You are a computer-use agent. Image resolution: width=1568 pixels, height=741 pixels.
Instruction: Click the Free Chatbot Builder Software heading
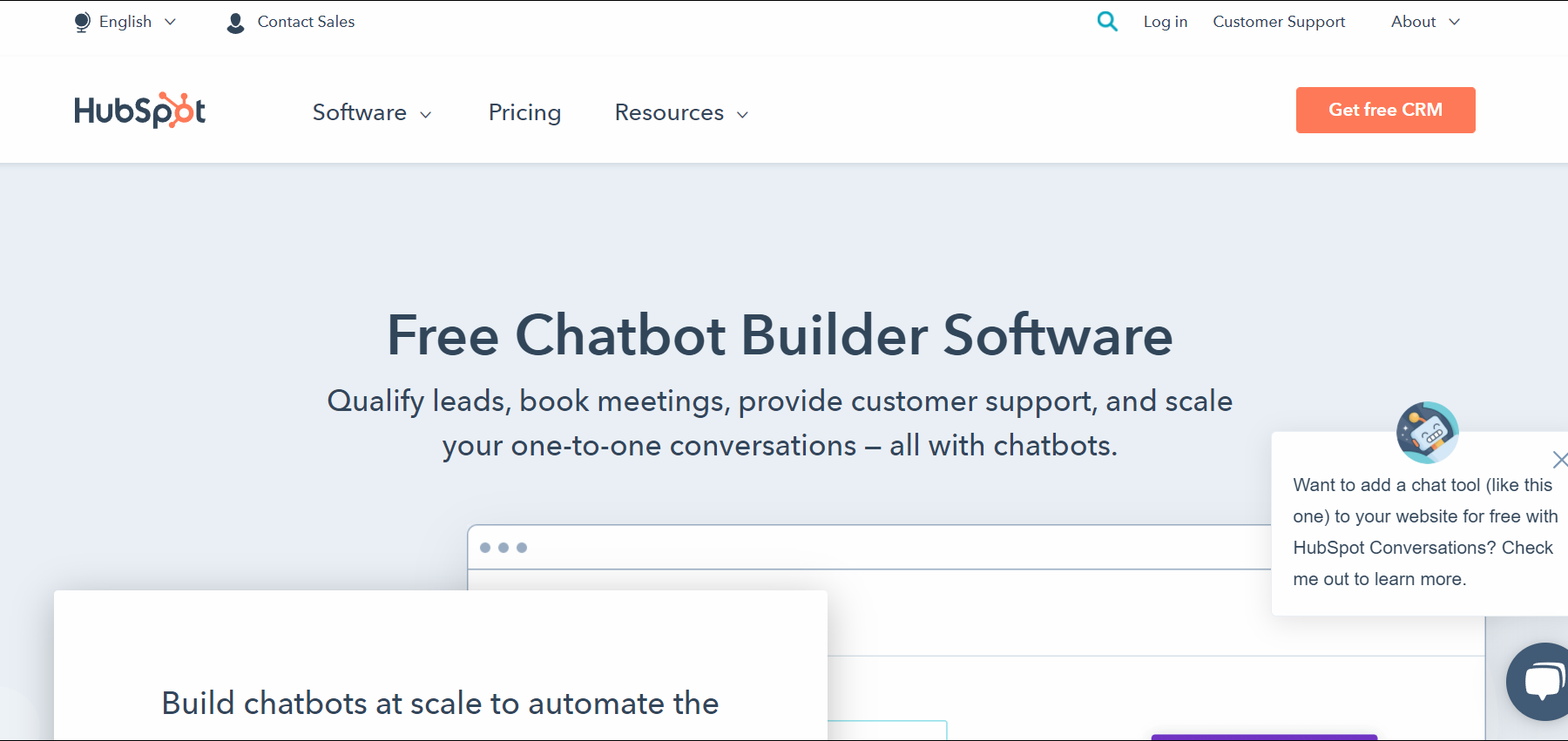780,336
